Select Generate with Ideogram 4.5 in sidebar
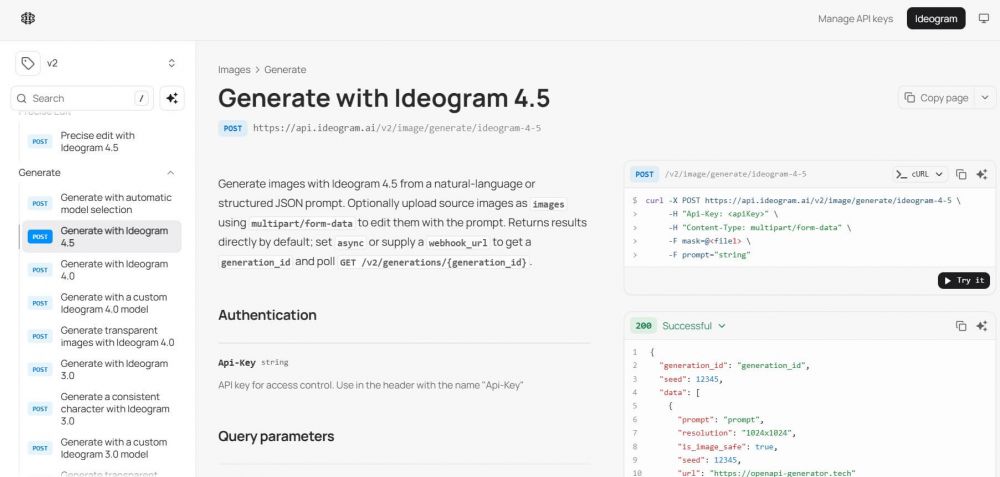 (101, 237)
